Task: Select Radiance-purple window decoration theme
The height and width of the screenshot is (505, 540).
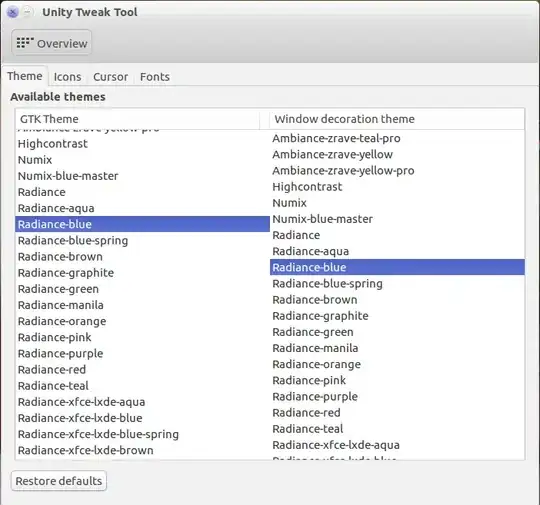Action: pyautogui.click(x=397, y=396)
